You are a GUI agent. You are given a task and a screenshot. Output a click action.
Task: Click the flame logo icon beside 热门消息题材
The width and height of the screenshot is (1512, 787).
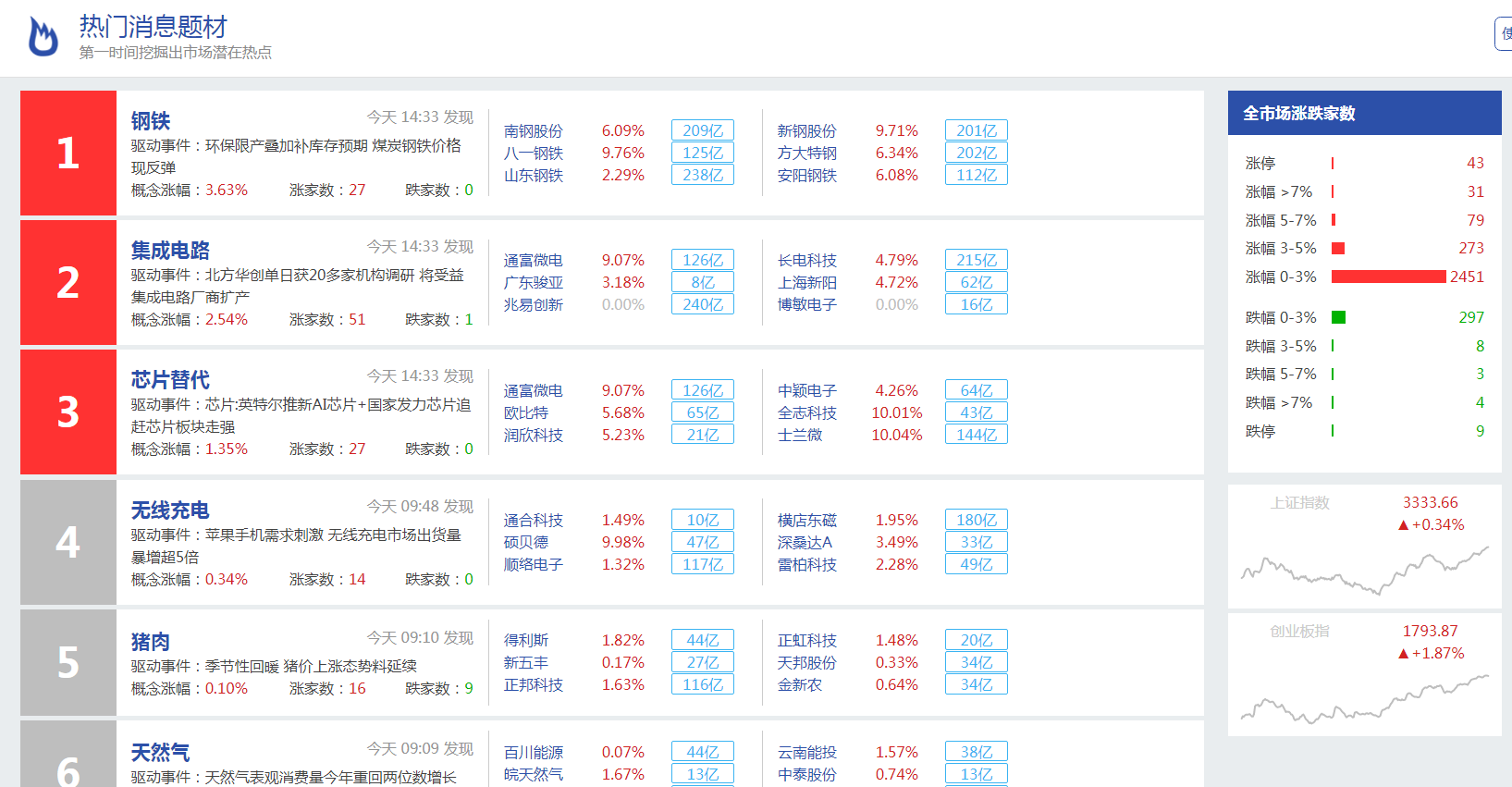tap(43, 37)
